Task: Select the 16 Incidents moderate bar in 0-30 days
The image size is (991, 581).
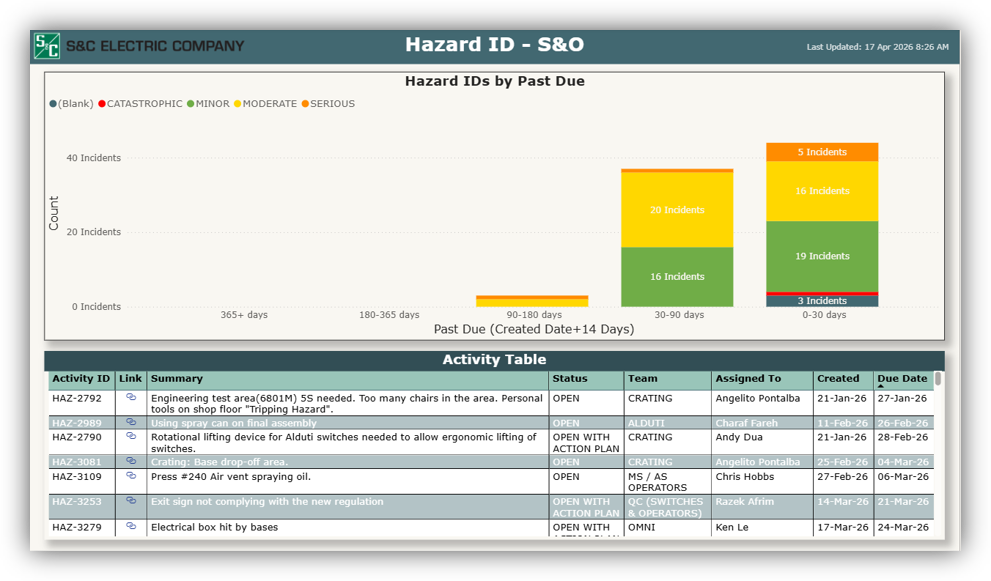Action: coord(822,191)
